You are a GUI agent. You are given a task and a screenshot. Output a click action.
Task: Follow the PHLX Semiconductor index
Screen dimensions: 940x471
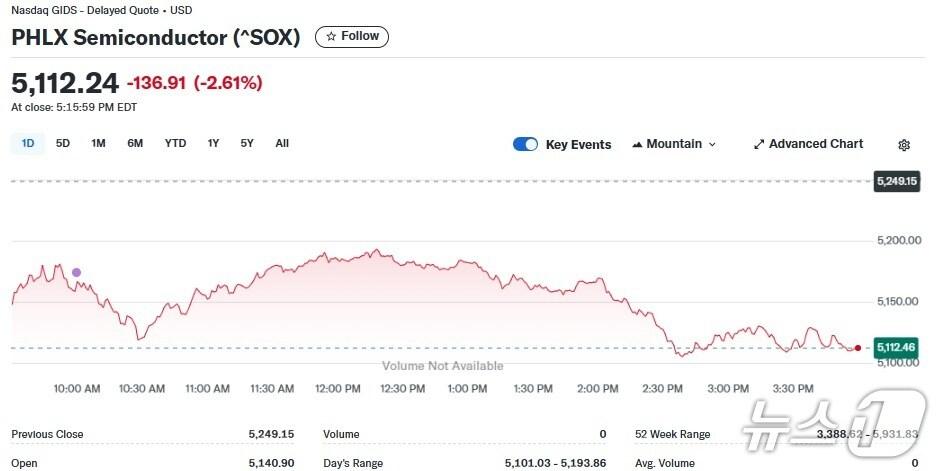tap(352, 36)
